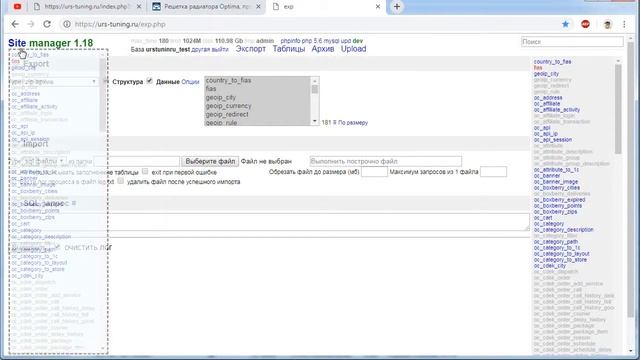
Task: Open a new tab with the plus button
Action: tap(397, 7)
